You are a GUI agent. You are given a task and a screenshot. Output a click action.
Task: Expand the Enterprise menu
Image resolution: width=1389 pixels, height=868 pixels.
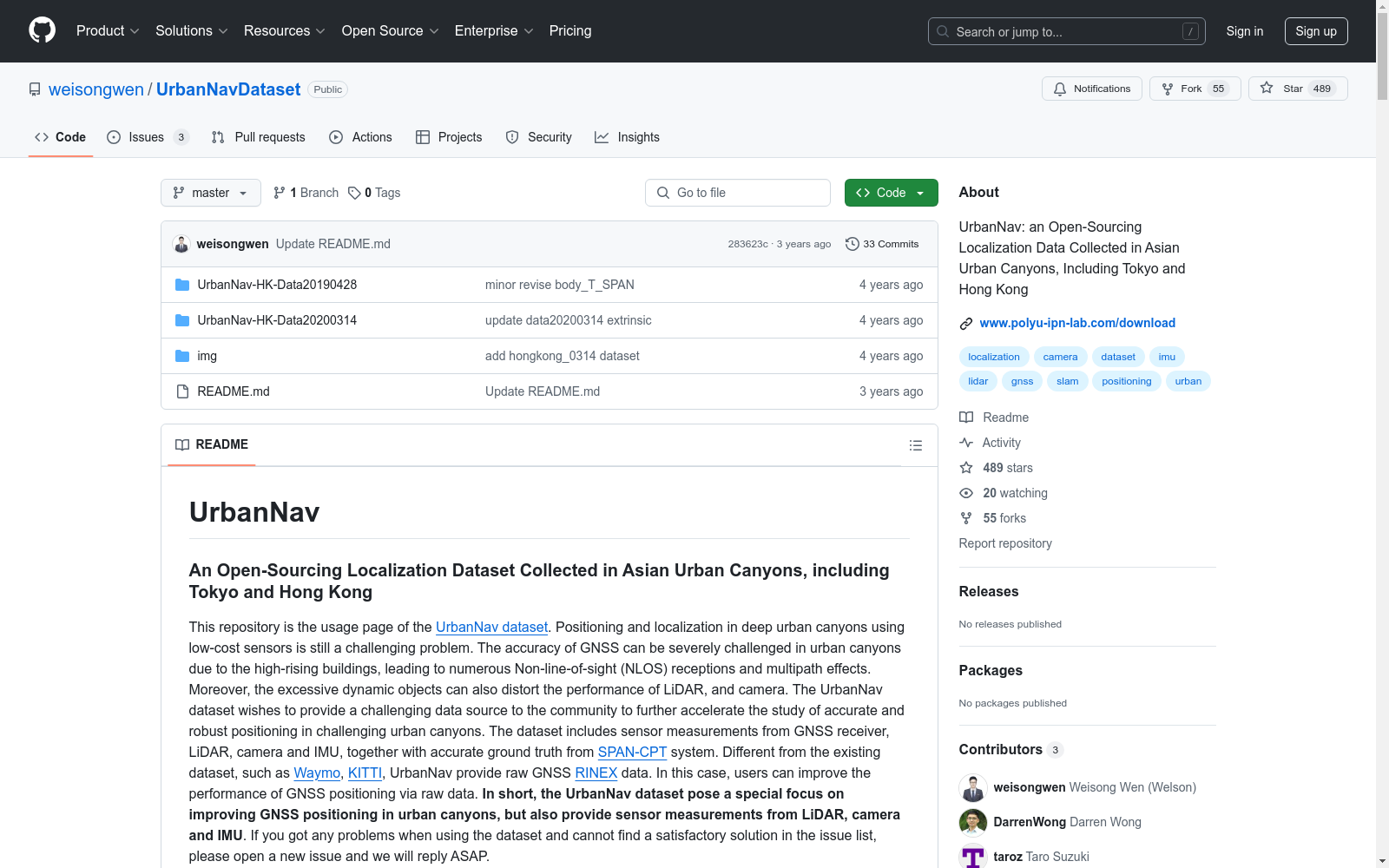point(494,31)
